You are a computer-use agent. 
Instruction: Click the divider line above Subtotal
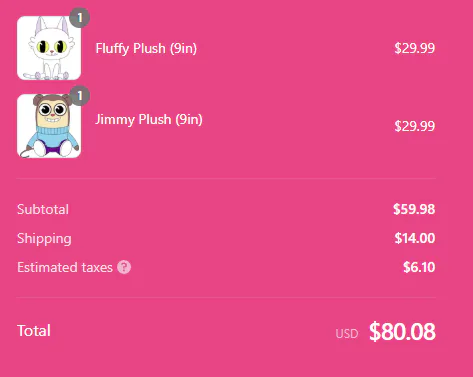[226, 178]
